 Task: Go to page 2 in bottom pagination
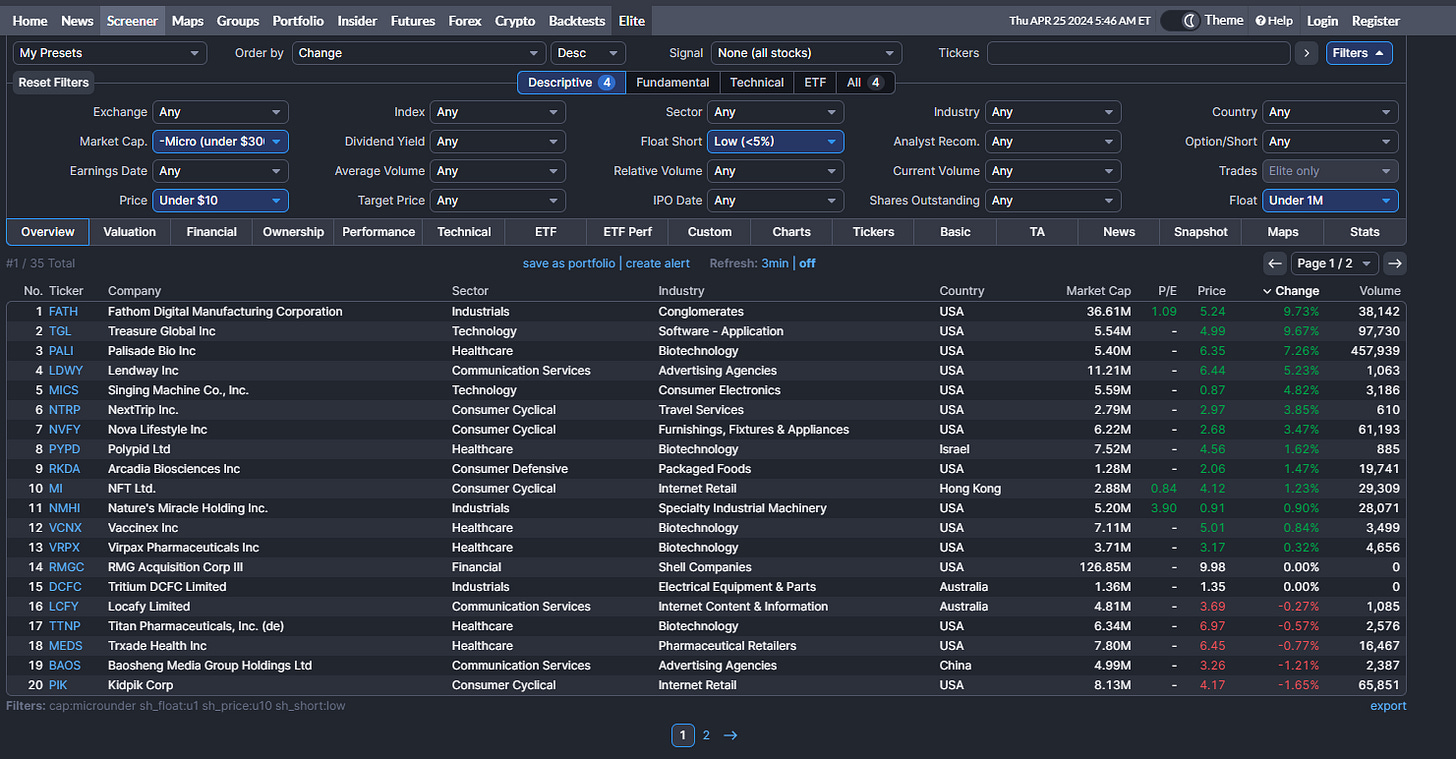point(706,735)
